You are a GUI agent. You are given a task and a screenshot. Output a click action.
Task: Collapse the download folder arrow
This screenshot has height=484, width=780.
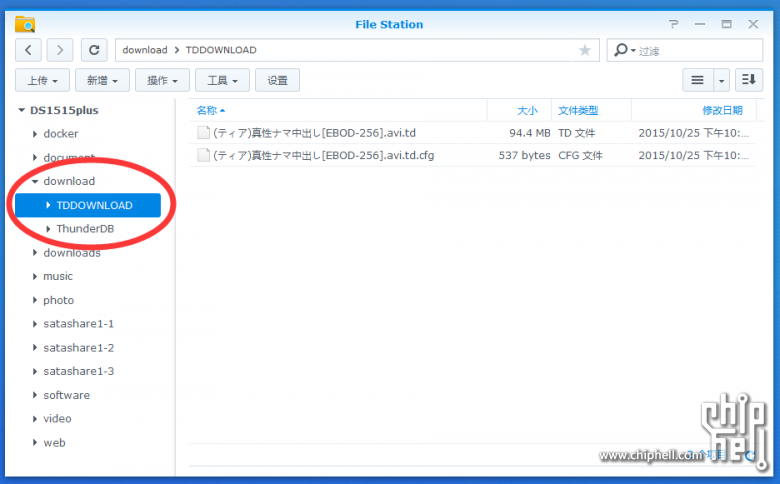35,182
